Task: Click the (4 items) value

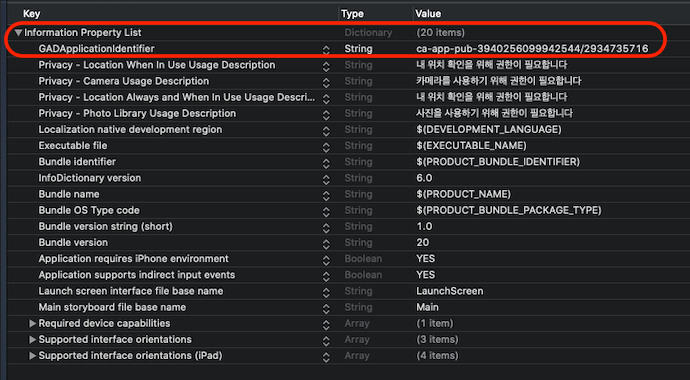Action: tap(437, 355)
